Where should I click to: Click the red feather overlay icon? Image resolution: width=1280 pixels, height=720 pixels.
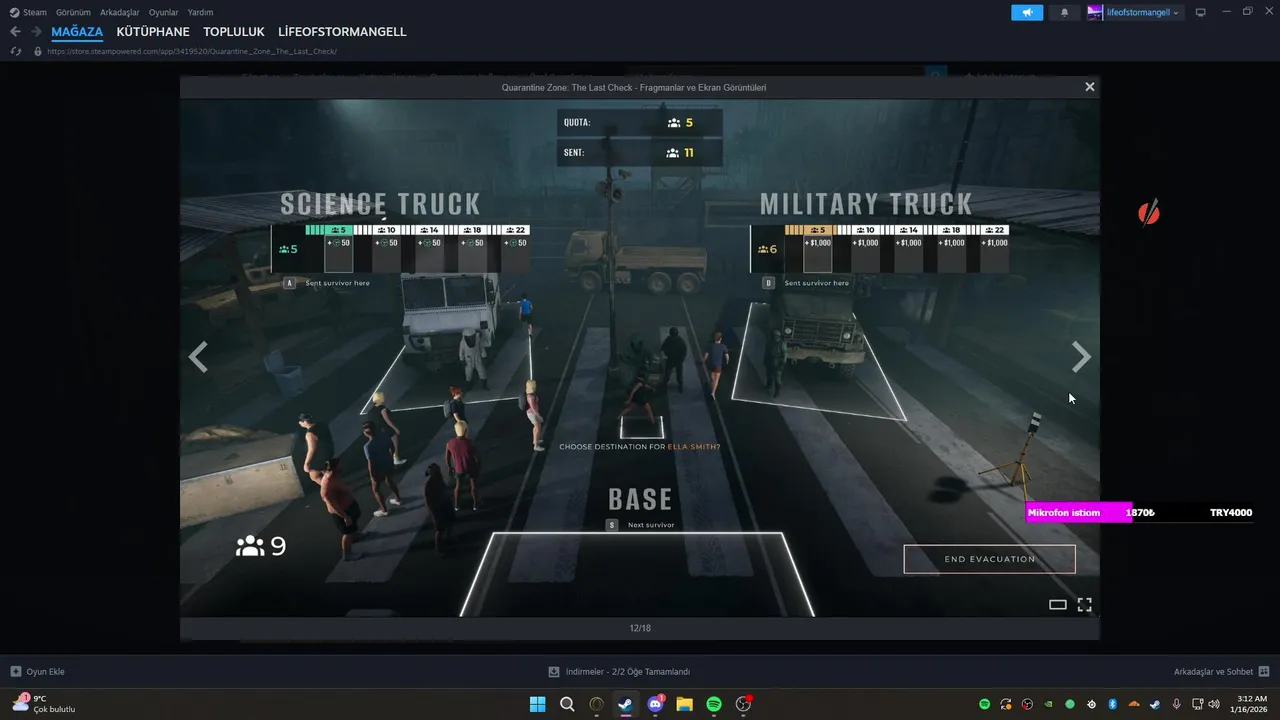[1149, 212]
